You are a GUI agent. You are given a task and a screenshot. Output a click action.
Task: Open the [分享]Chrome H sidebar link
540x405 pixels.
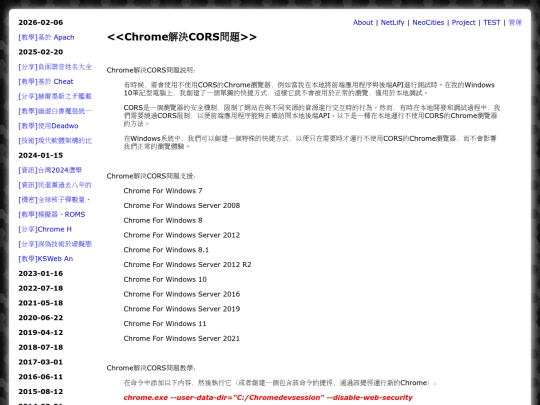tap(45, 229)
